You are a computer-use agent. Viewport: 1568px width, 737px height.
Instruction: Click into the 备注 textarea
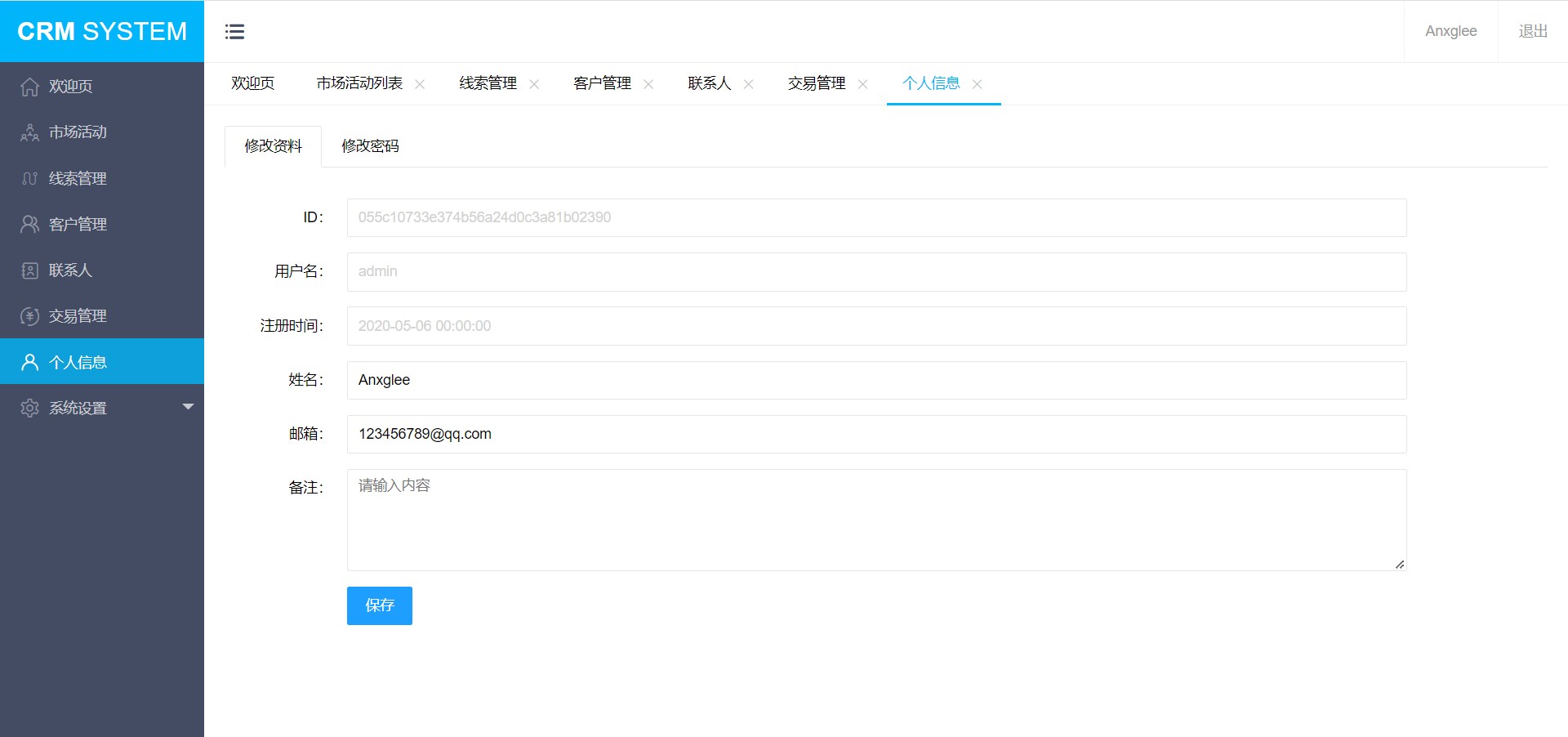(876, 520)
